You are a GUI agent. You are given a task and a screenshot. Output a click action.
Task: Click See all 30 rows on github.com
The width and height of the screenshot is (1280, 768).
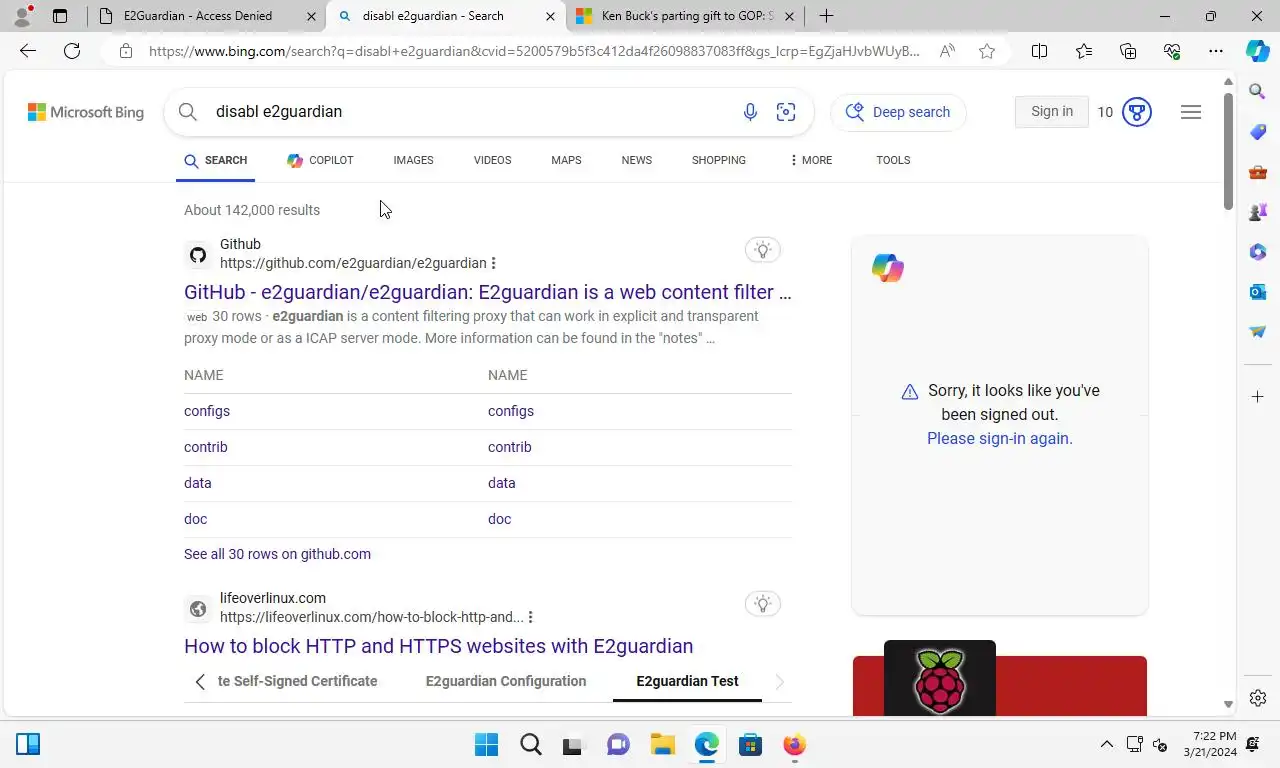pos(277,554)
